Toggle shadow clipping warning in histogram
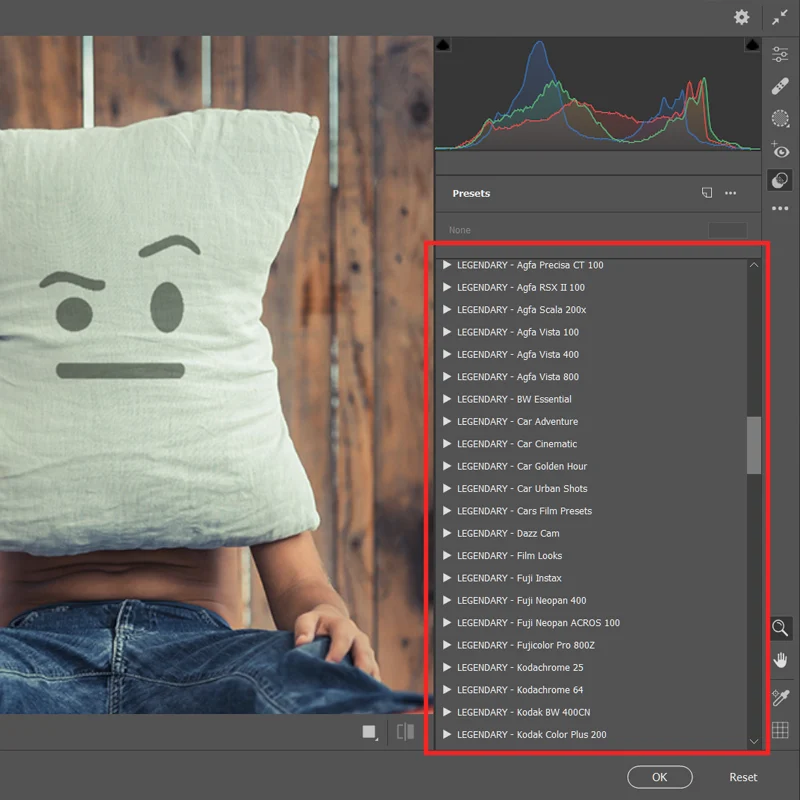The width and height of the screenshot is (800, 800). point(443,45)
